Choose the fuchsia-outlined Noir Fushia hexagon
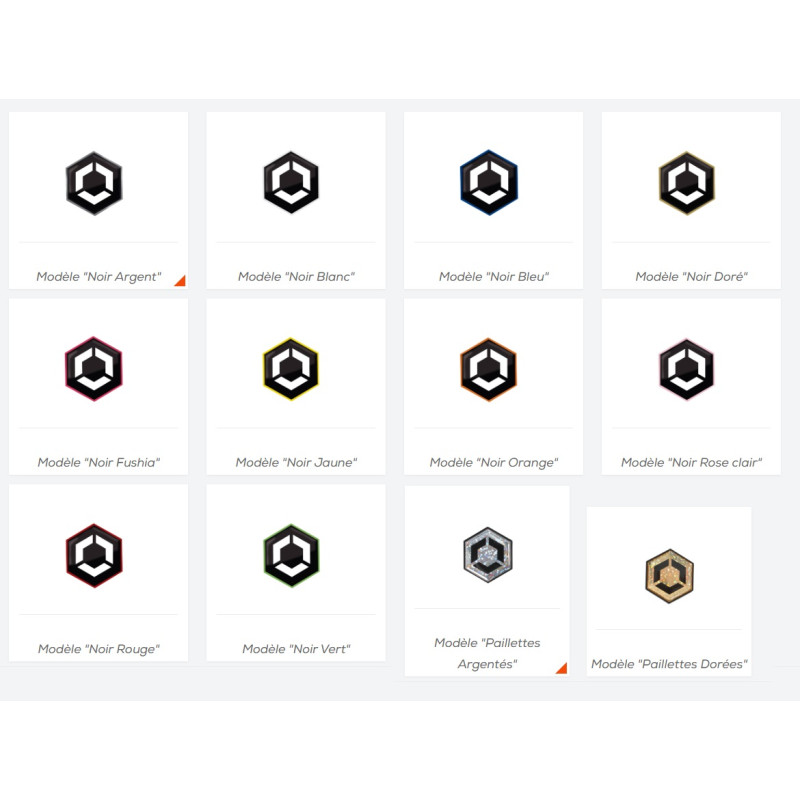This screenshot has height=800, width=800. coord(94,369)
